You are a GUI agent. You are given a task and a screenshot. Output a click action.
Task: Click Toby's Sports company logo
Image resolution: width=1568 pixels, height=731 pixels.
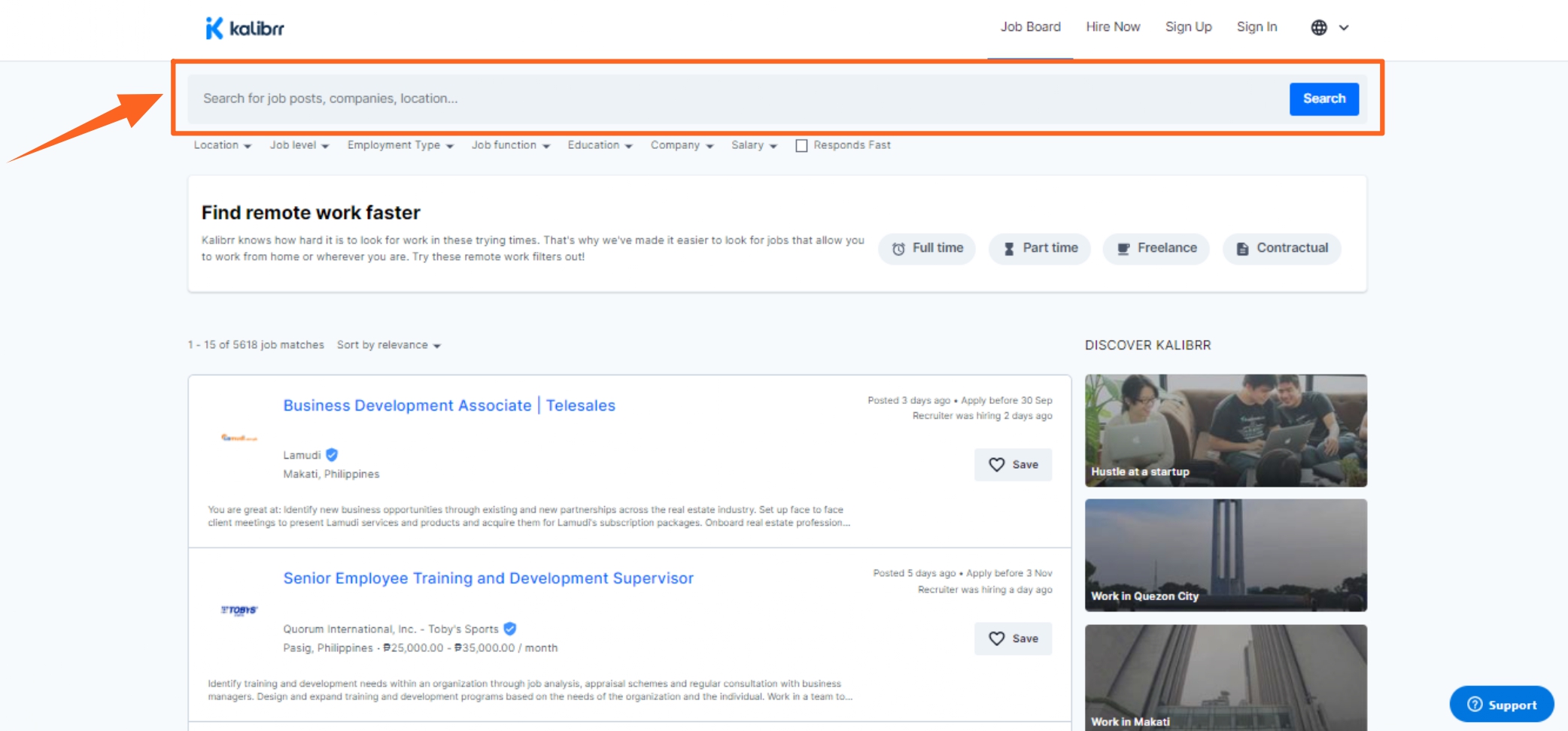[x=239, y=610]
